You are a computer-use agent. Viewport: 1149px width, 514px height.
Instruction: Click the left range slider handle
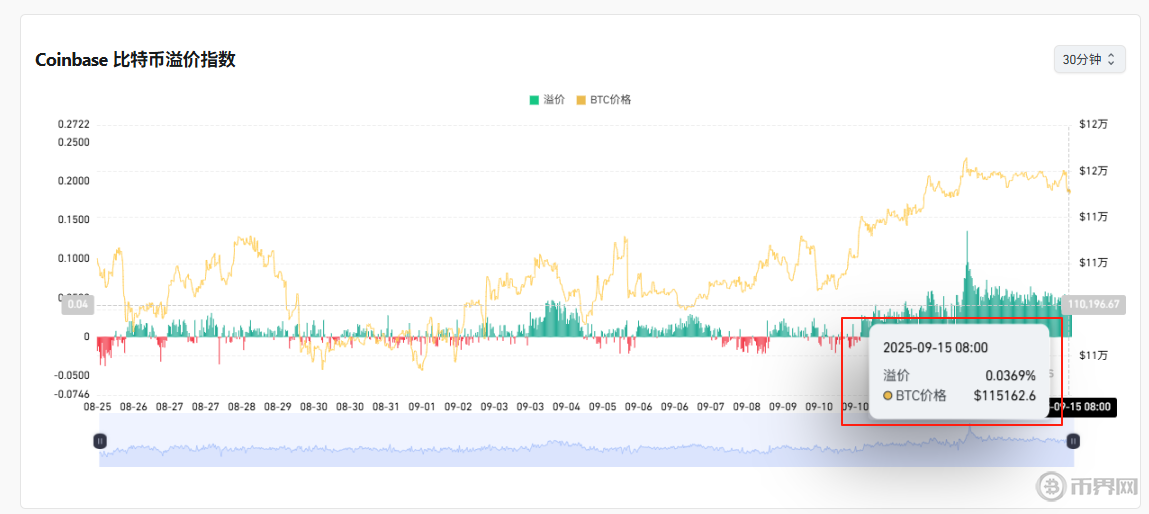point(100,441)
